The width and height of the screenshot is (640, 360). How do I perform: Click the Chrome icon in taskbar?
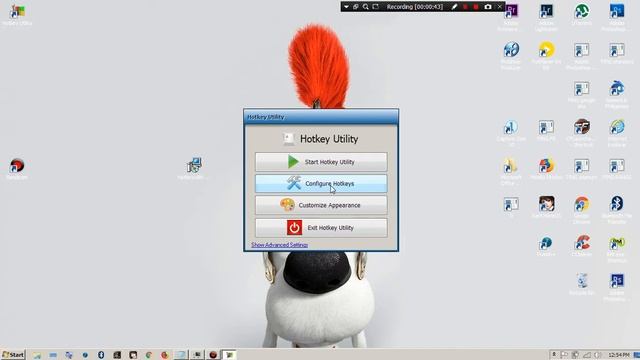click(149, 355)
